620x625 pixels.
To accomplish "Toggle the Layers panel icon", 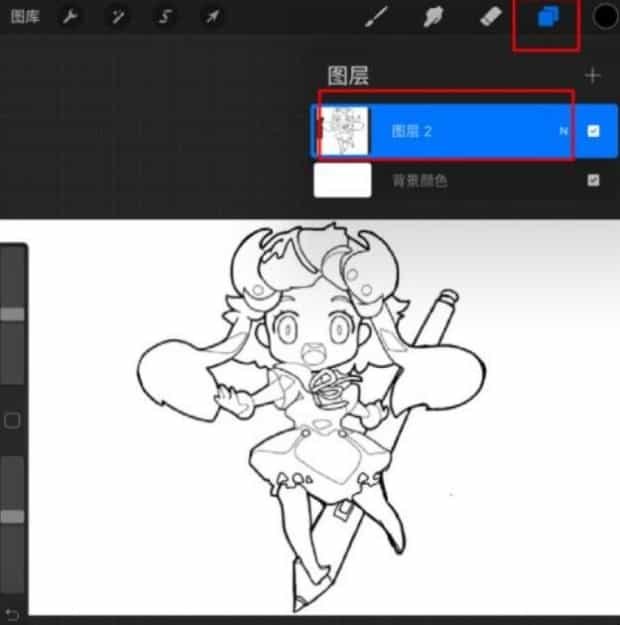I will click(x=547, y=18).
